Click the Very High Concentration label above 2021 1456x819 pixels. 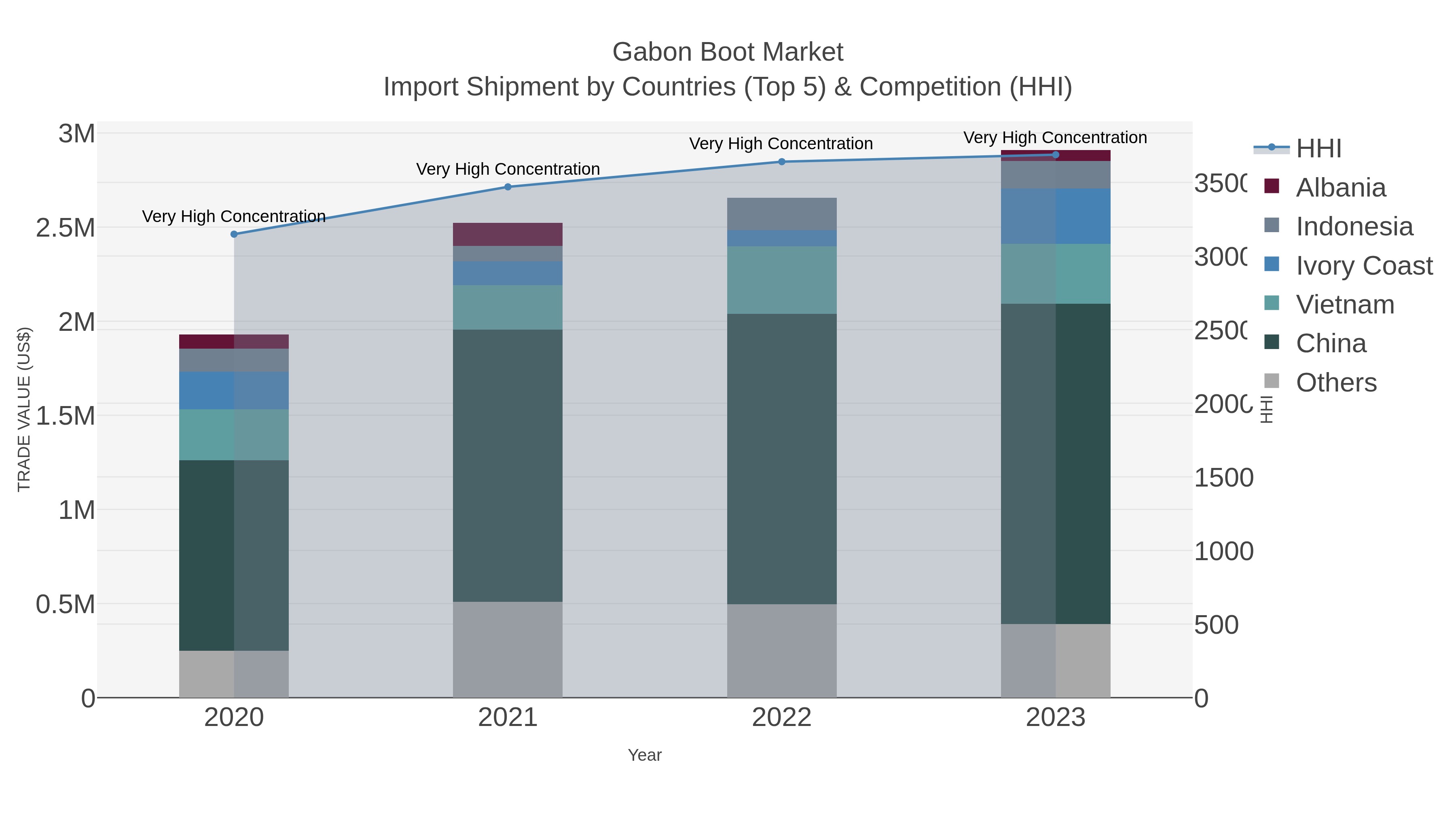click(x=508, y=169)
